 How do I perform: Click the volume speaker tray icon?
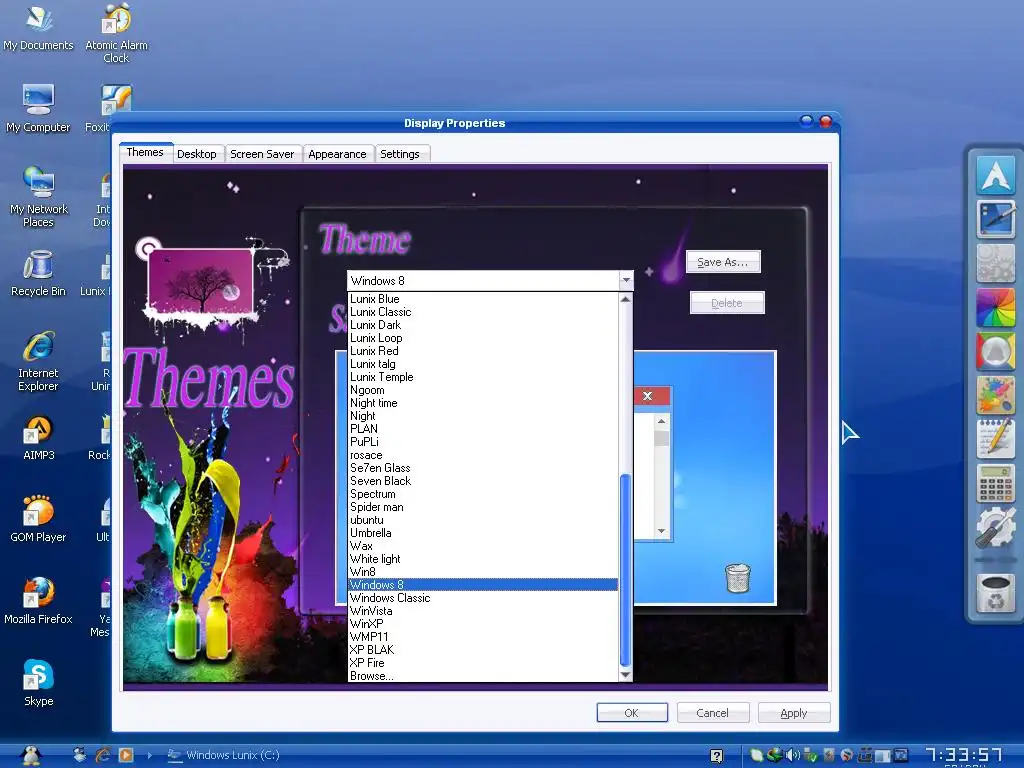tap(792, 756)
